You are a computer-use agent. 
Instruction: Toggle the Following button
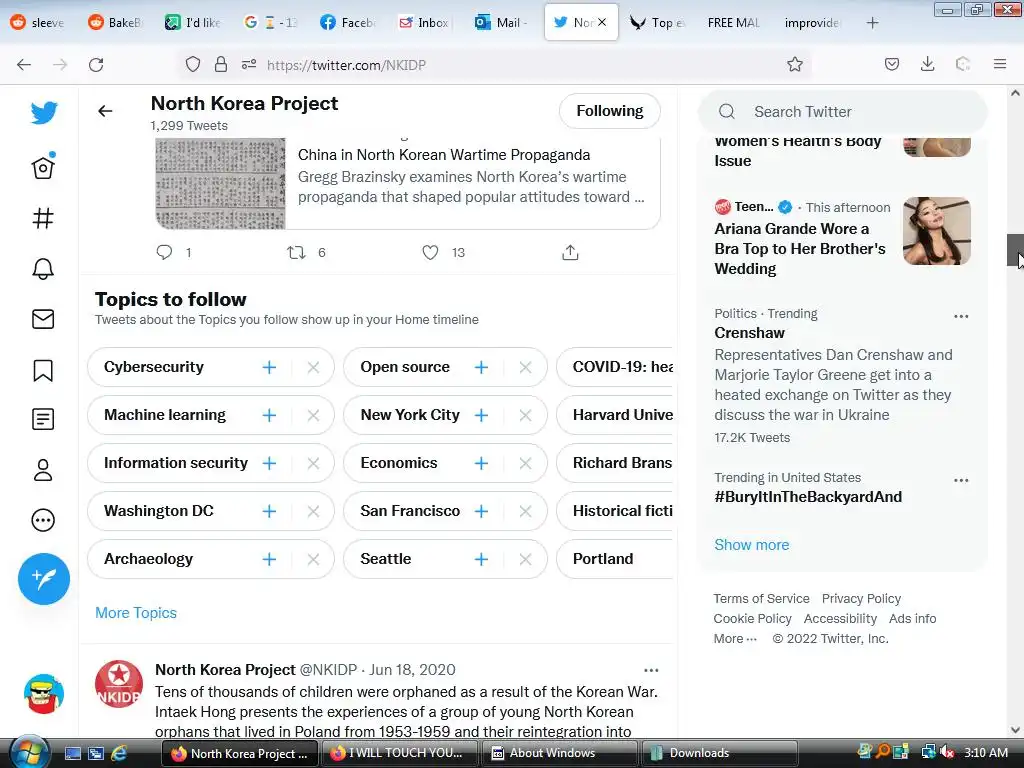click(610, 111)
